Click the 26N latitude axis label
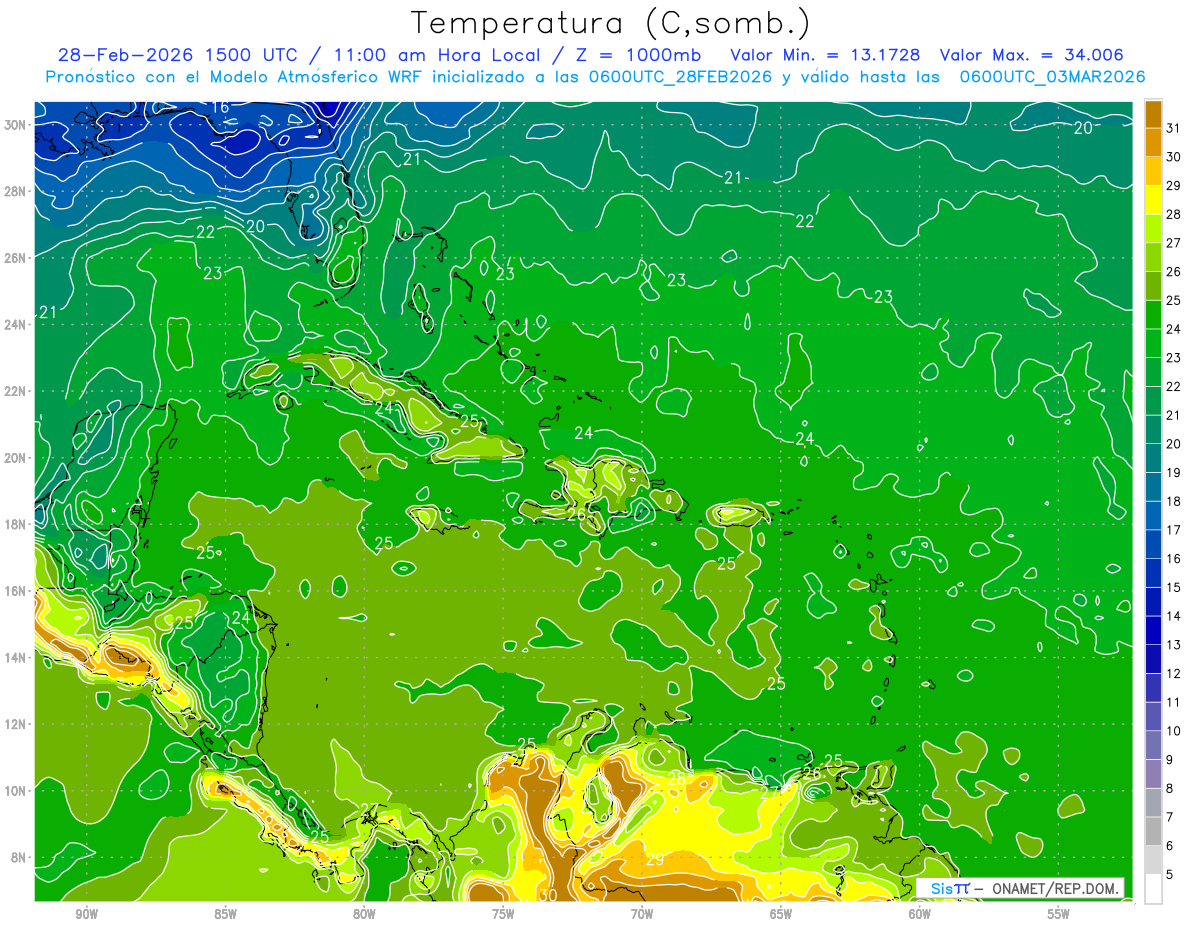 tap(16, 258)
